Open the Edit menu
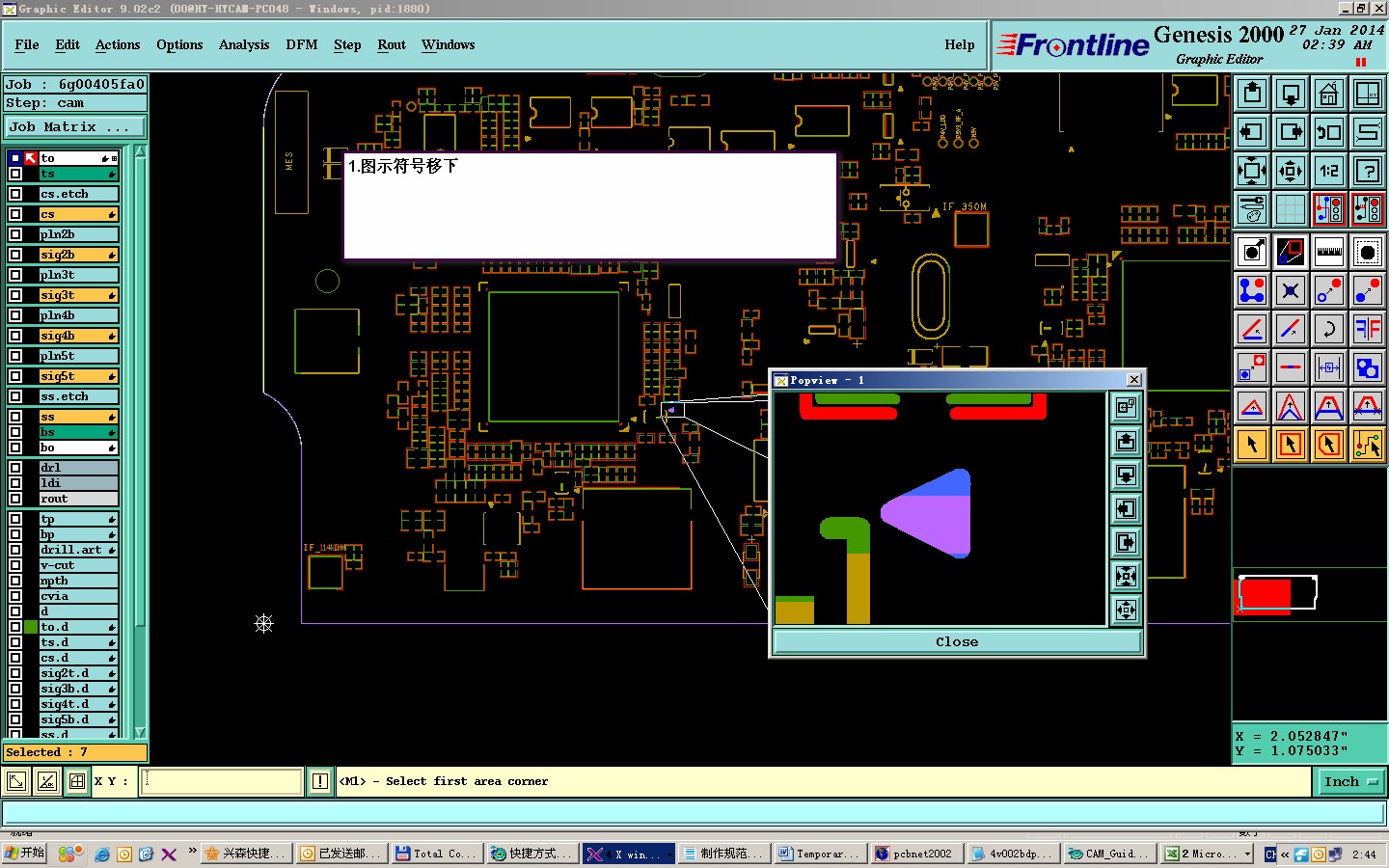 pyautogui.click(x=68, y=44)
